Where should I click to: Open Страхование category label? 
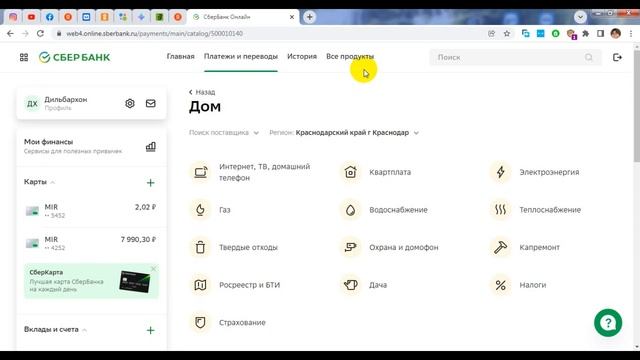(242, 322)
